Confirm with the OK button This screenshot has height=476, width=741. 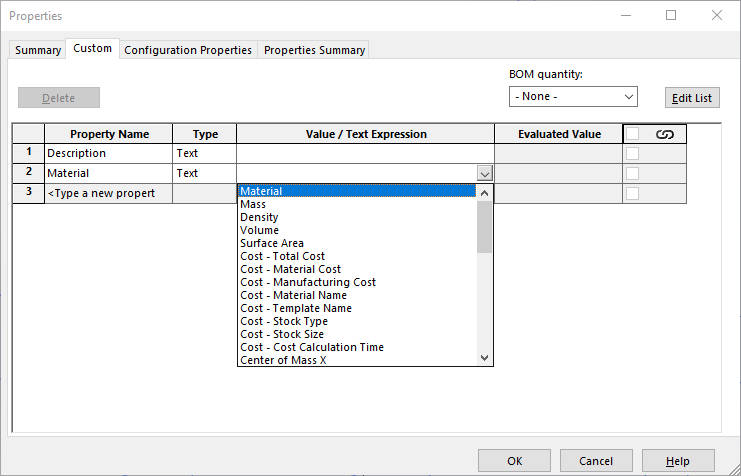coord(514,461)
